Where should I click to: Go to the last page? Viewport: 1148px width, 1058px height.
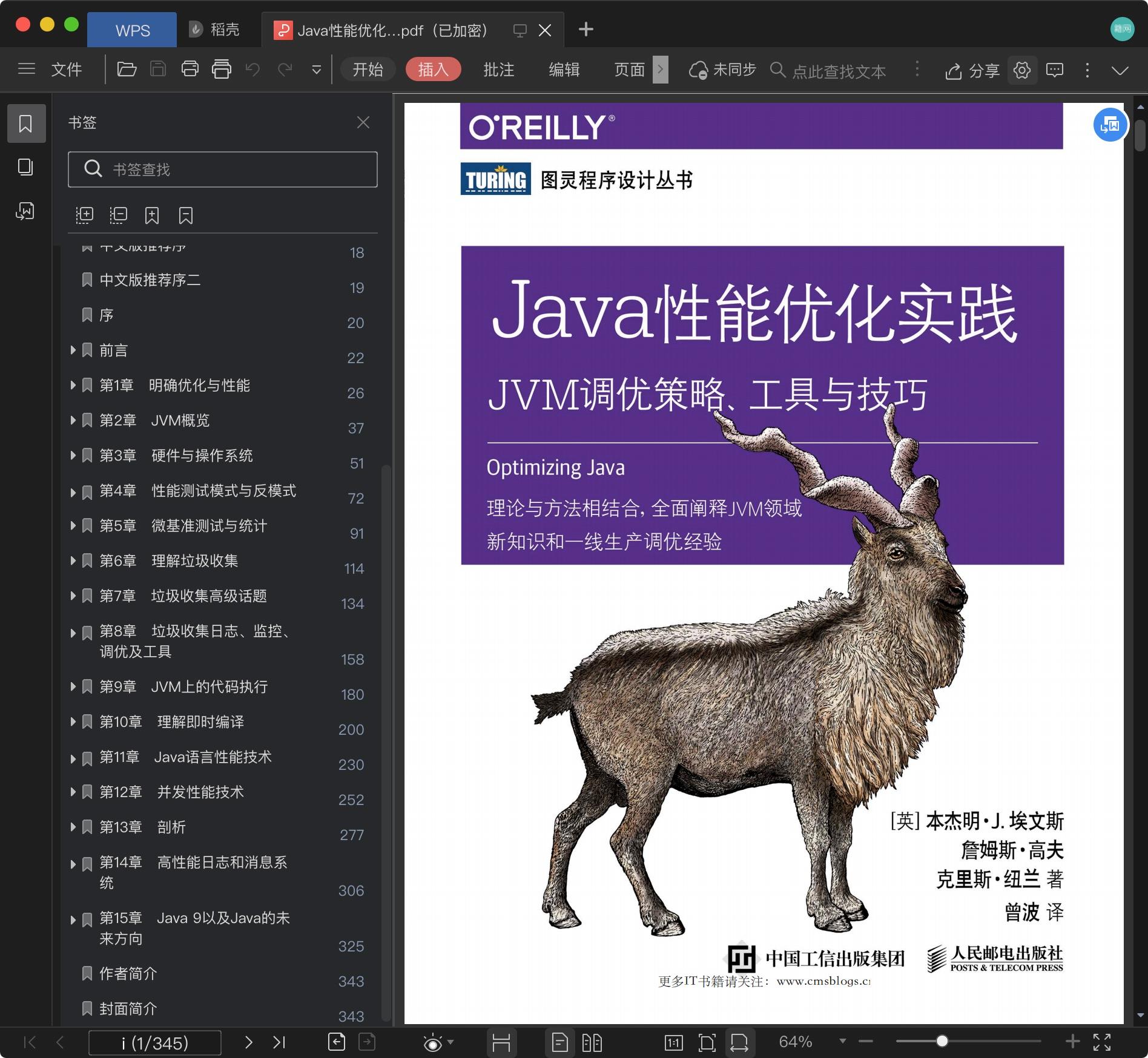point(279,1042)
